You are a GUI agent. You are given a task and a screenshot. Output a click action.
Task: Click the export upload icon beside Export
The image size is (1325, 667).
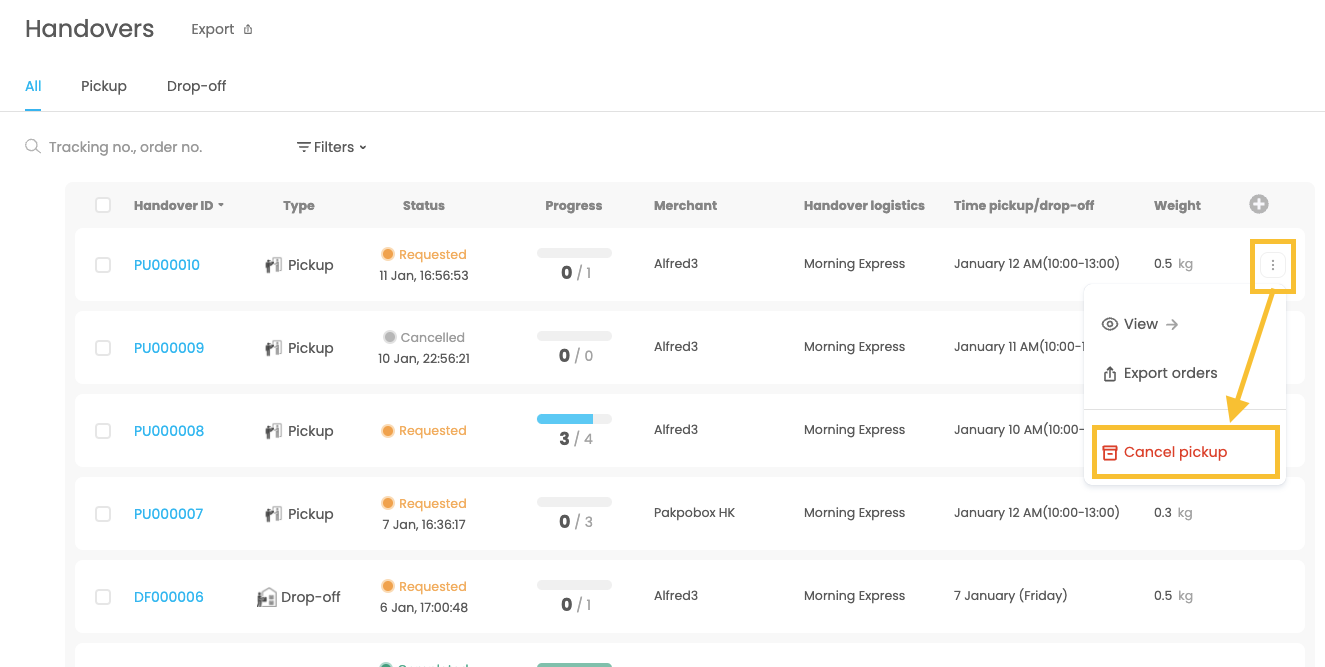point(248,30)
